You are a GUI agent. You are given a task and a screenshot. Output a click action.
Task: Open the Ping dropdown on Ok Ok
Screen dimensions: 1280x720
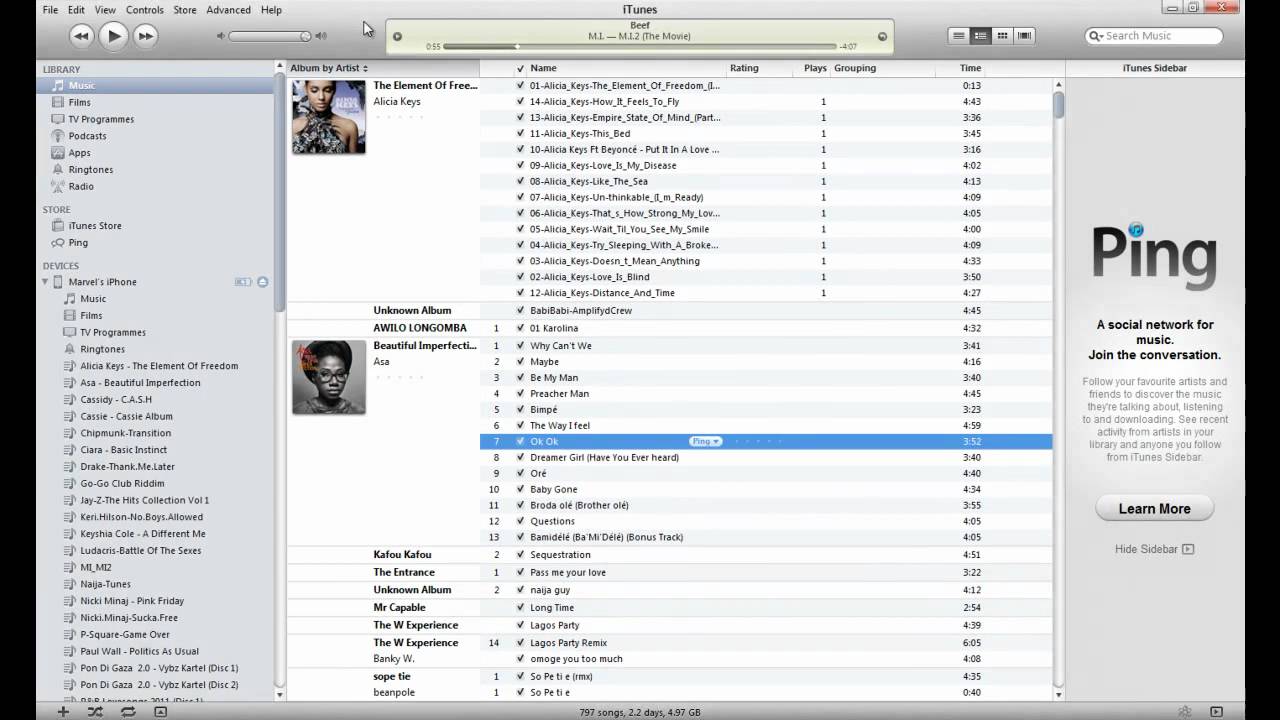[x=705, y=441]
